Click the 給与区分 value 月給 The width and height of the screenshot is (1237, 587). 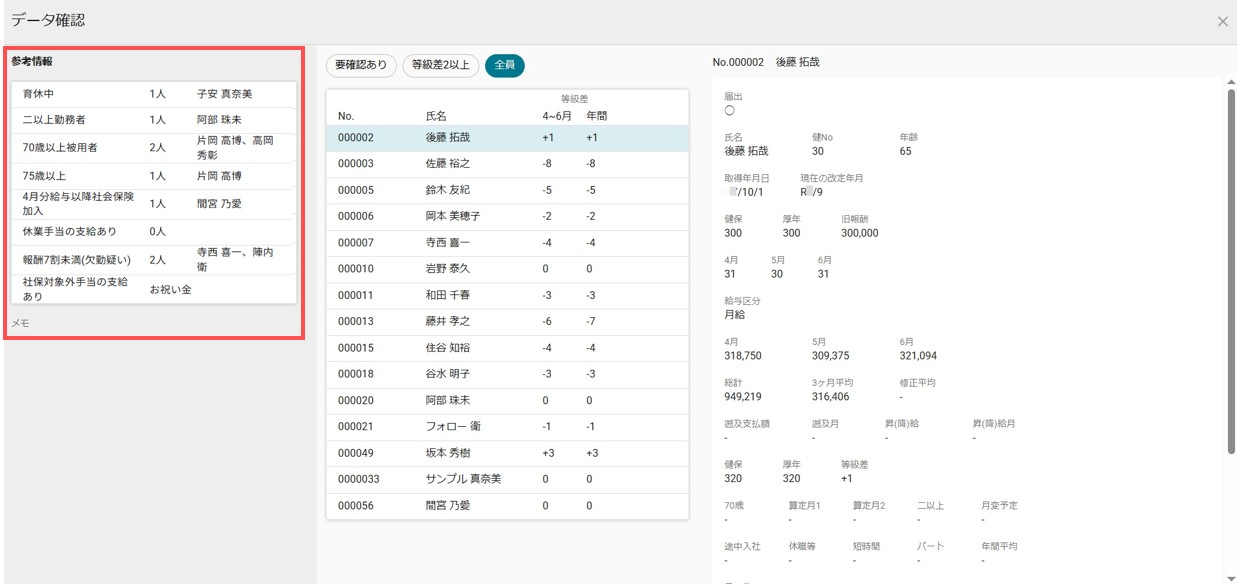pyautogui.click(x=735, y=314)
